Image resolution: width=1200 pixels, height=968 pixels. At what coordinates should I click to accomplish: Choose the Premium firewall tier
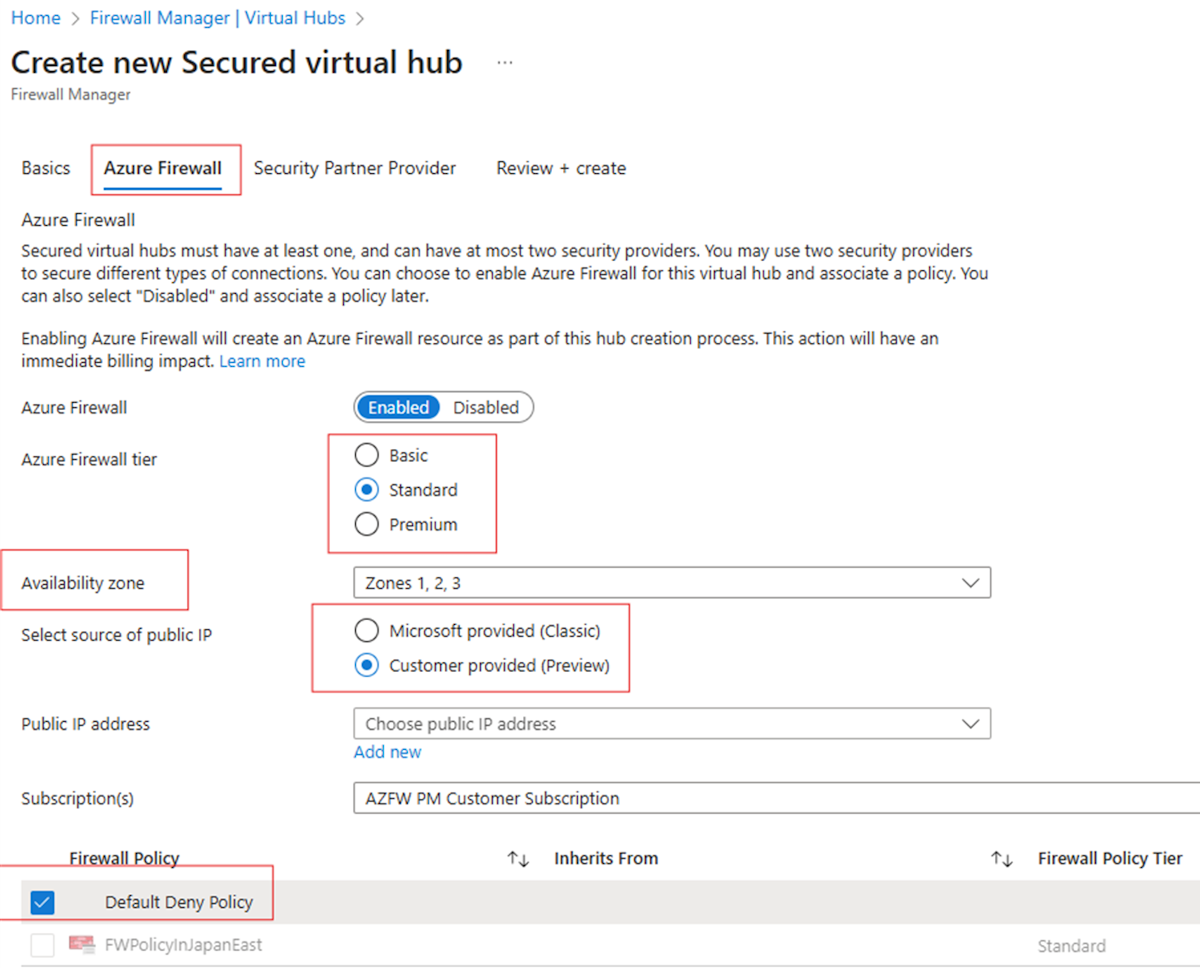click(367, 524)
